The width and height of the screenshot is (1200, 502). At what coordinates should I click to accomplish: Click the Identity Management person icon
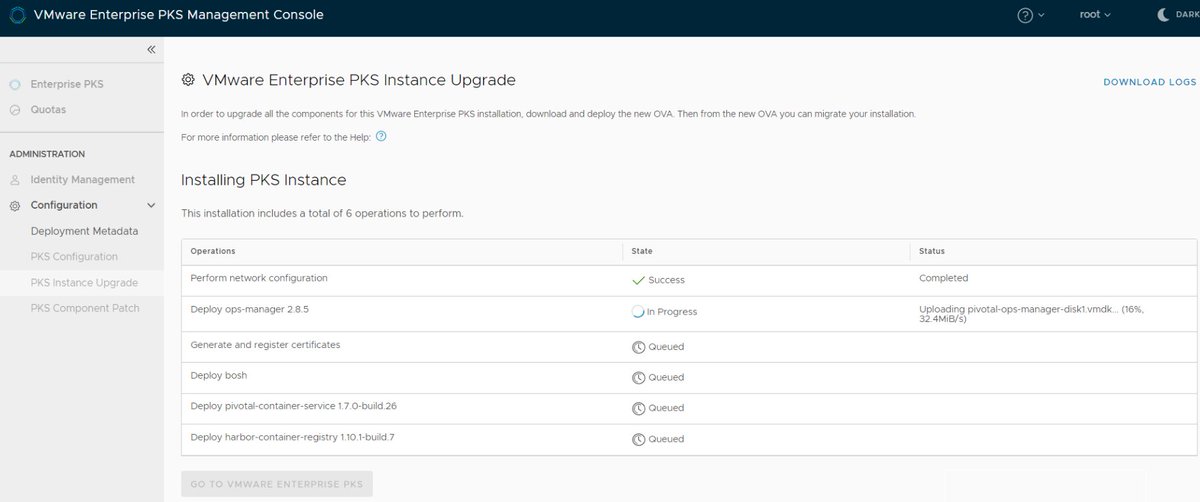pos(14,180)
